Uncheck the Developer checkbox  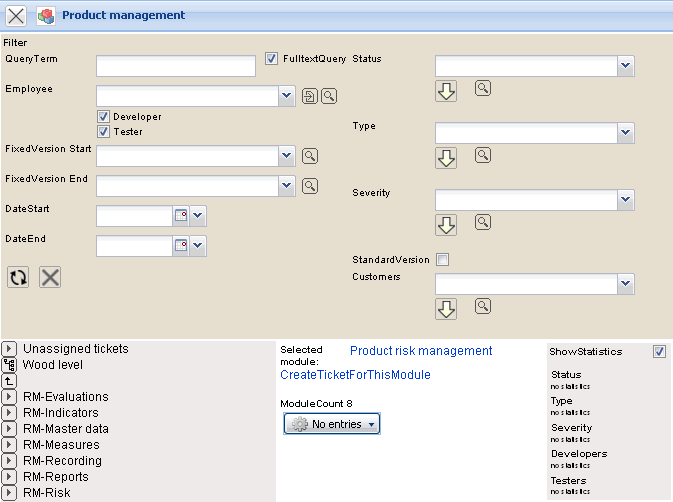click(103, 117)
